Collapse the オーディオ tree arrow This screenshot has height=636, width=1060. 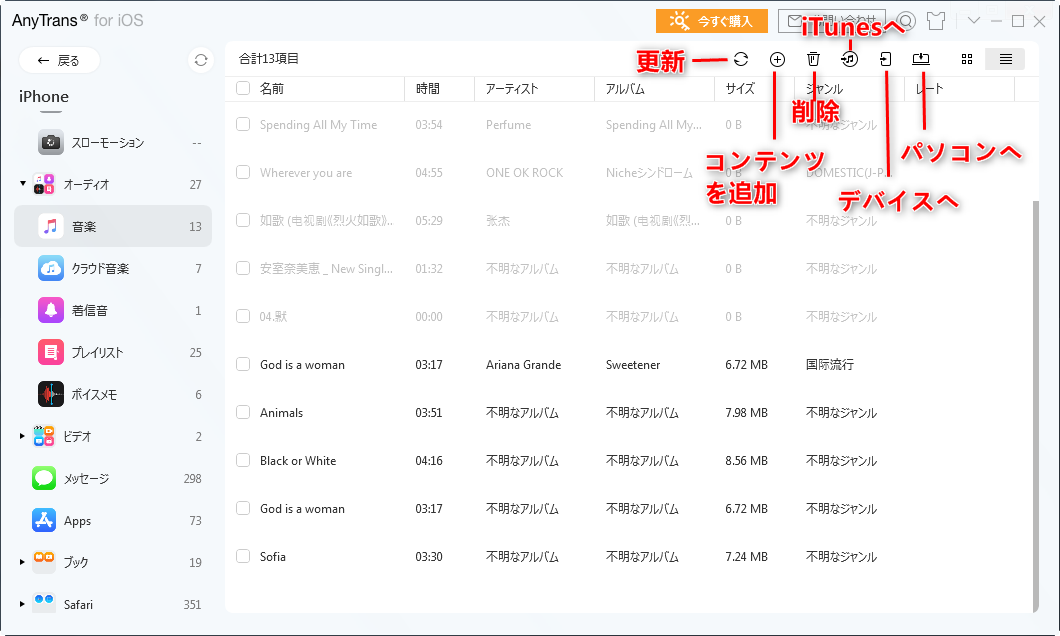coord(22,183)
